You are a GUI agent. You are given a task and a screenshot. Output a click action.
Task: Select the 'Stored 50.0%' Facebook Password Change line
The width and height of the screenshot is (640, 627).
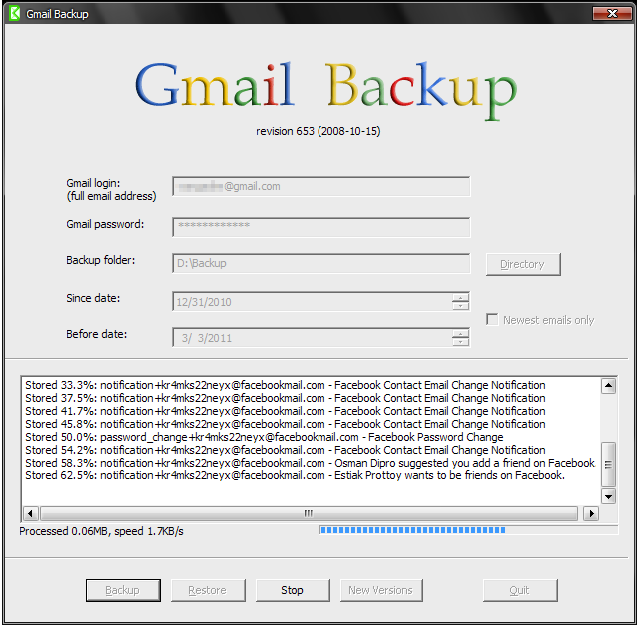pyautogui.click(x=264, y=438)
